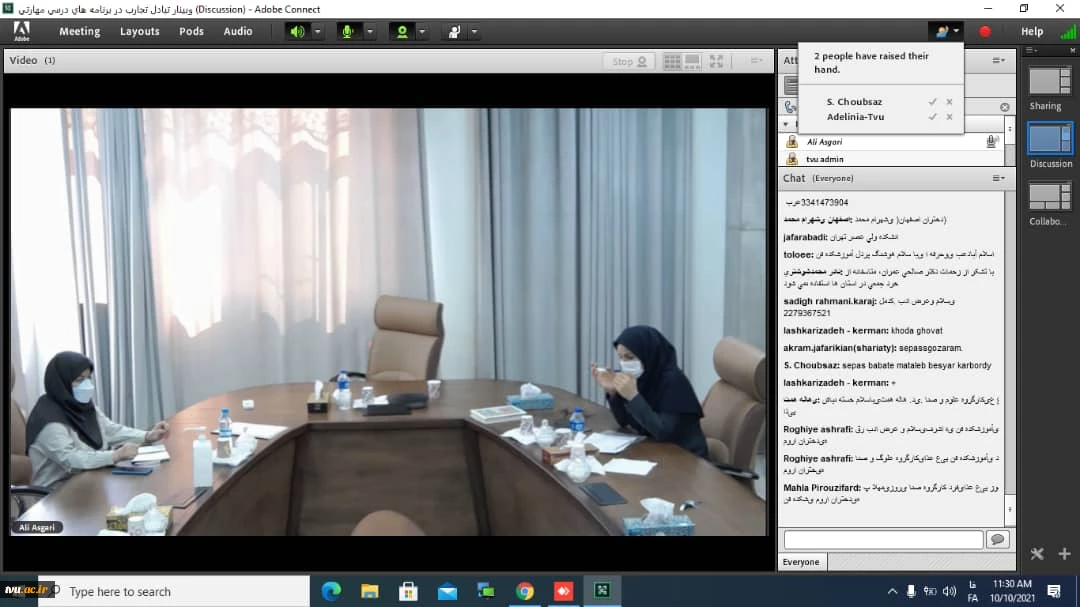Switch to the Discussion layout thumbnail
The width and height of the screenshot is (1080, 607).
[x=1050, y=139]
